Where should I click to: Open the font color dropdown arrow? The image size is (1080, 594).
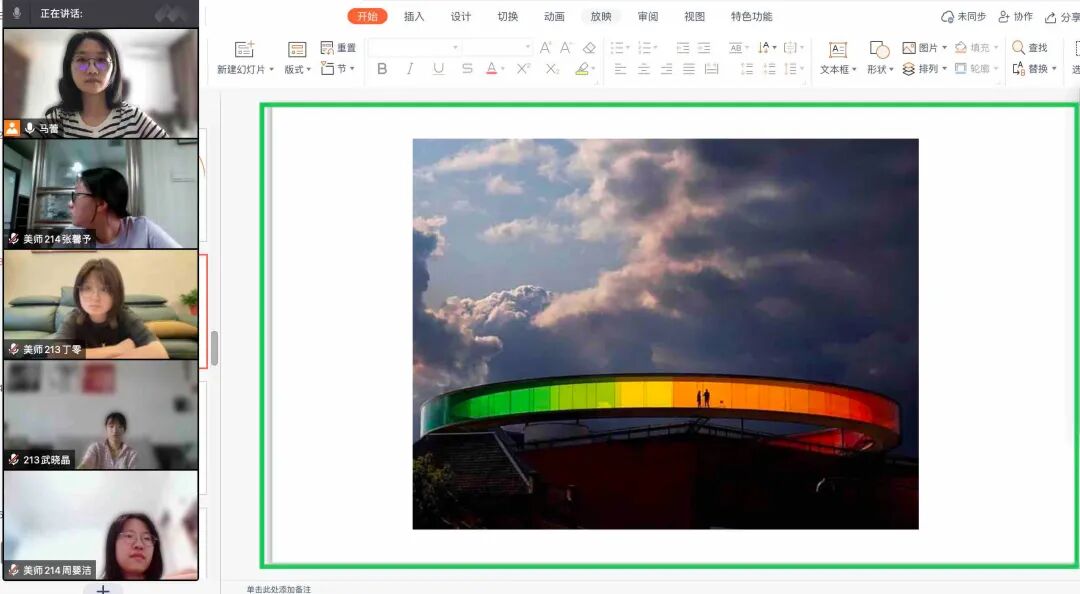tap(505, 68)
